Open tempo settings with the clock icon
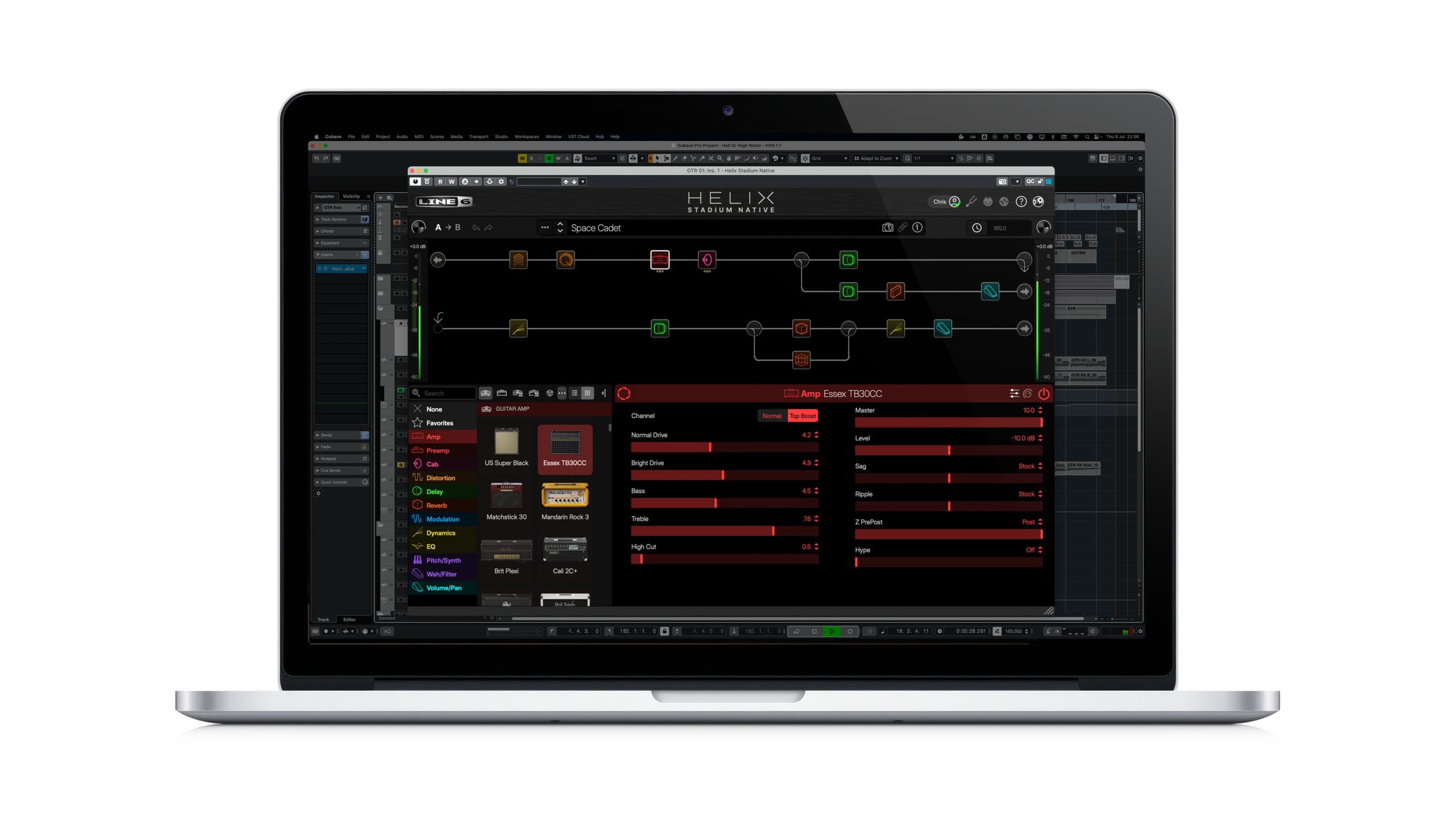This screenshot has width=1456, height=819. click(x=977, y=228)
